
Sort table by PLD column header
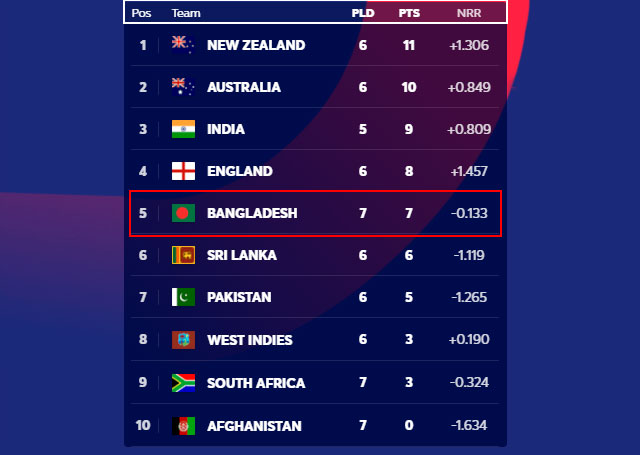tap(363, 13)
